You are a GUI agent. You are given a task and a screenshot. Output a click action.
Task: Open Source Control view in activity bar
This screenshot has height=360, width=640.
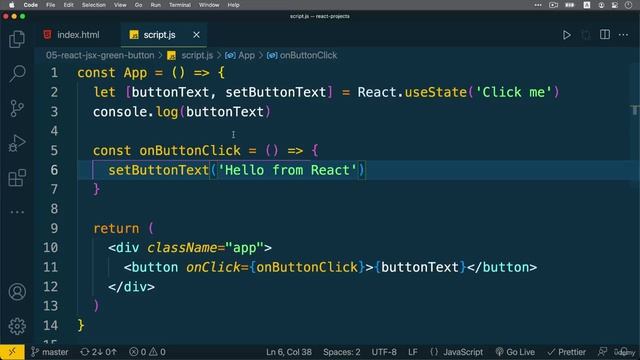coord(17,109)
